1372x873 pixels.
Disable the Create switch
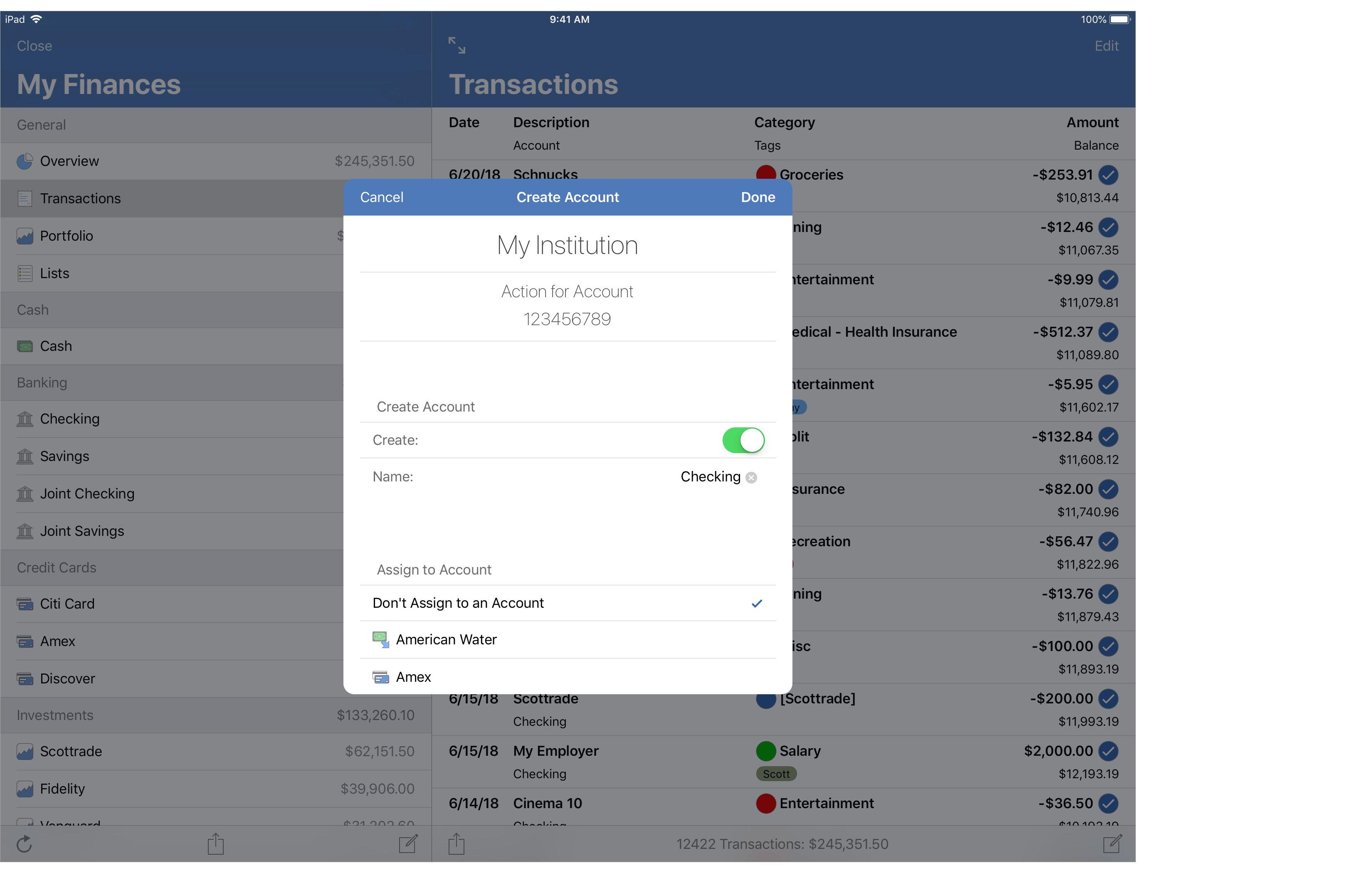click(743, 440)
